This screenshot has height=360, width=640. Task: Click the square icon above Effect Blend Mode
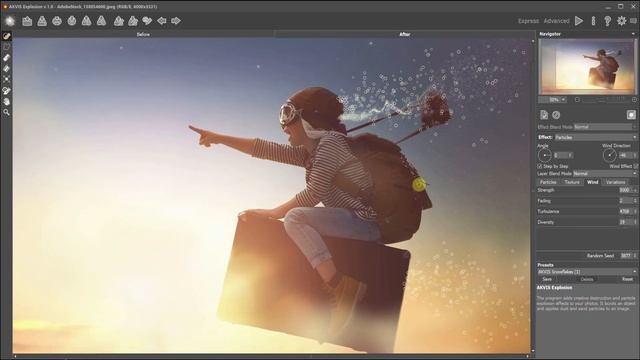631,115
